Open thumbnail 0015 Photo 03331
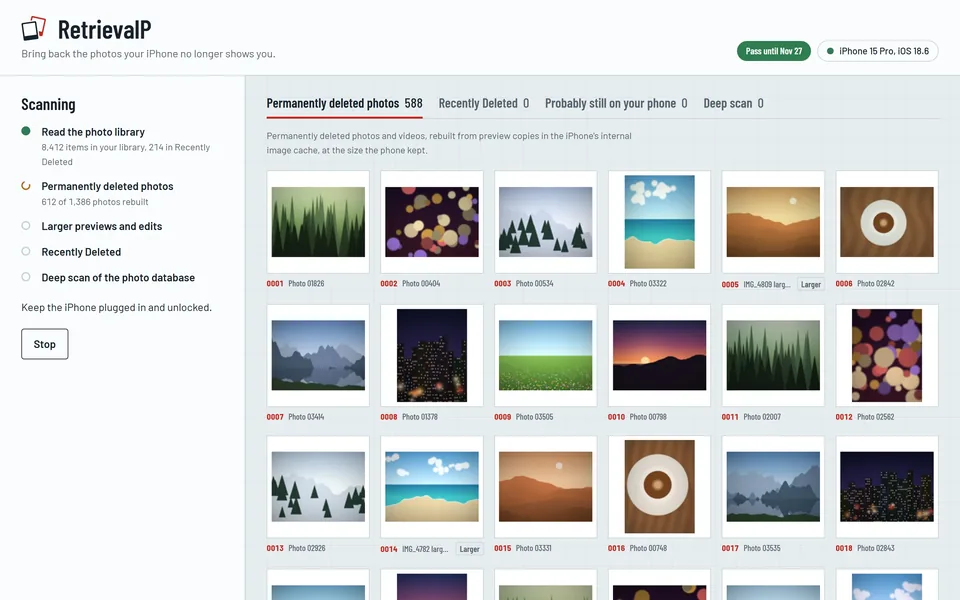 [546, 487]
